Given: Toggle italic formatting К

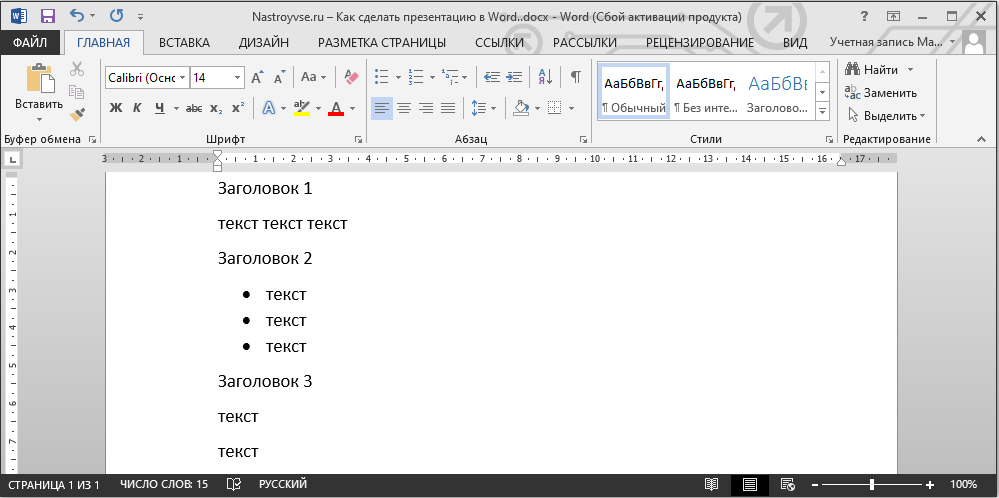Looking at the screenshot, I should (x=137, y=109).
